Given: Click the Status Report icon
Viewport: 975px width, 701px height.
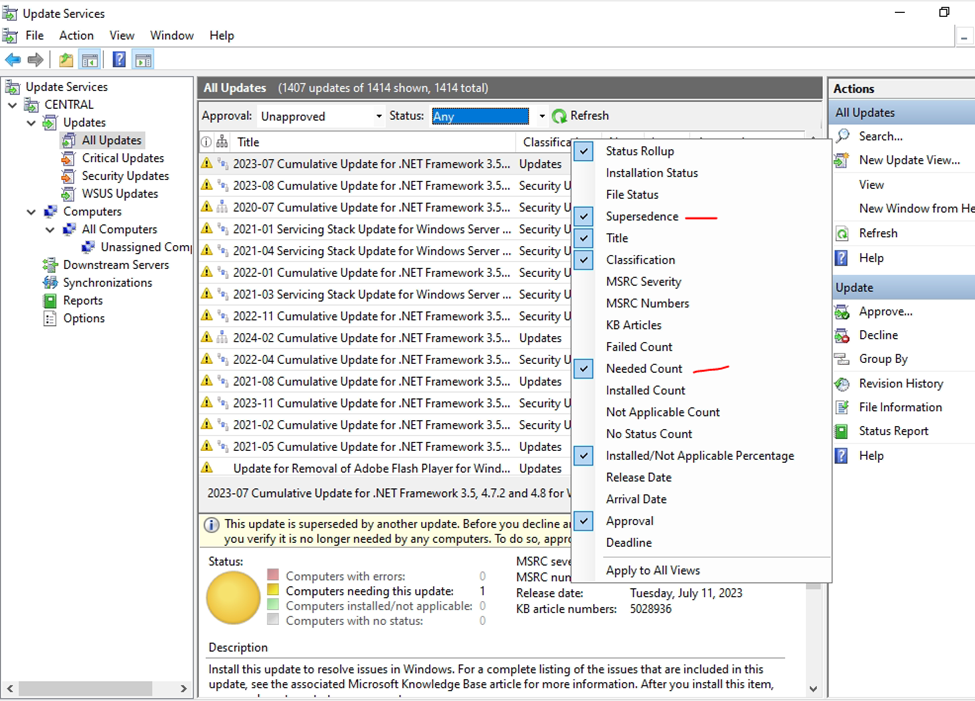Looking at the screenshot, I should [843, 431].
